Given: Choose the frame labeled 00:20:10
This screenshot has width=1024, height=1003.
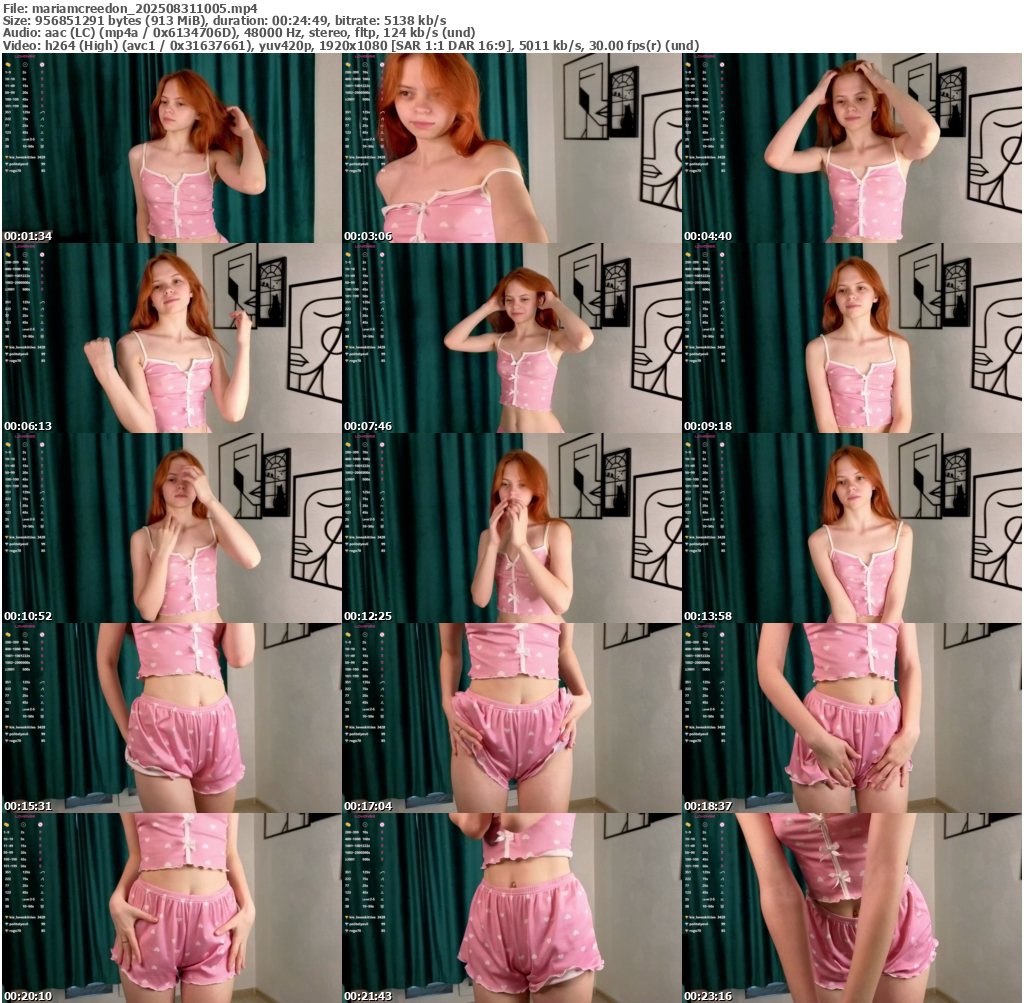Looking at the screenshot, I should [x=171, y=908].
